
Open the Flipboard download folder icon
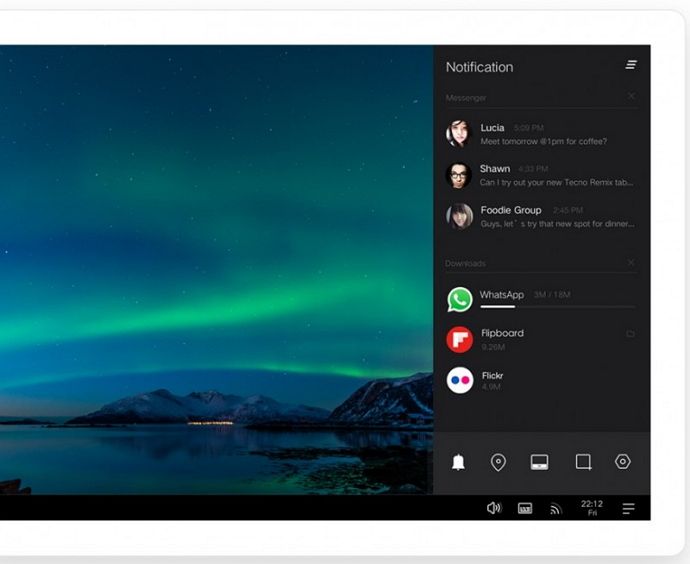630,334
